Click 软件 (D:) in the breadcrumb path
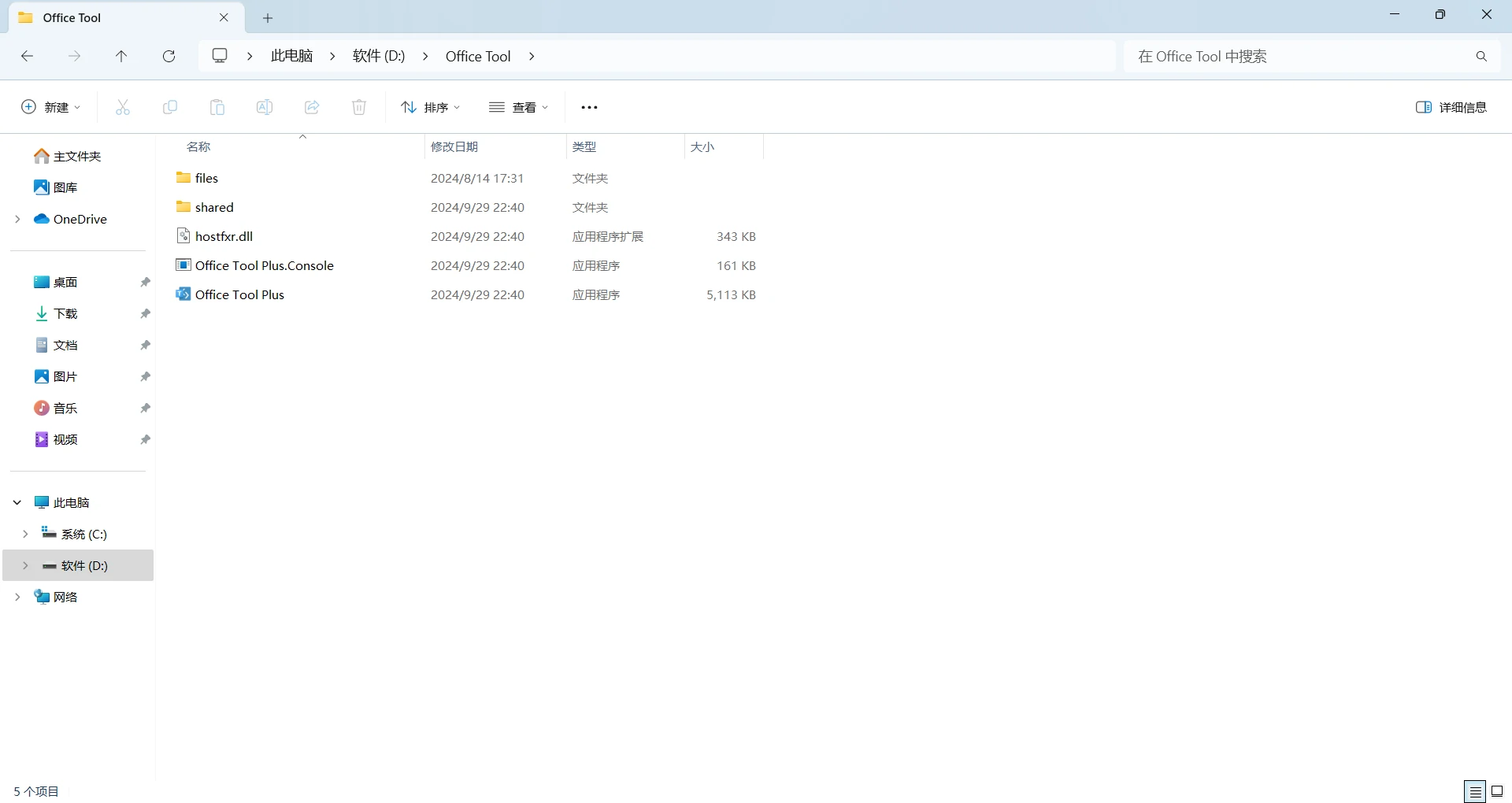This screenshot has width=1512, height=803. point(379,56)
